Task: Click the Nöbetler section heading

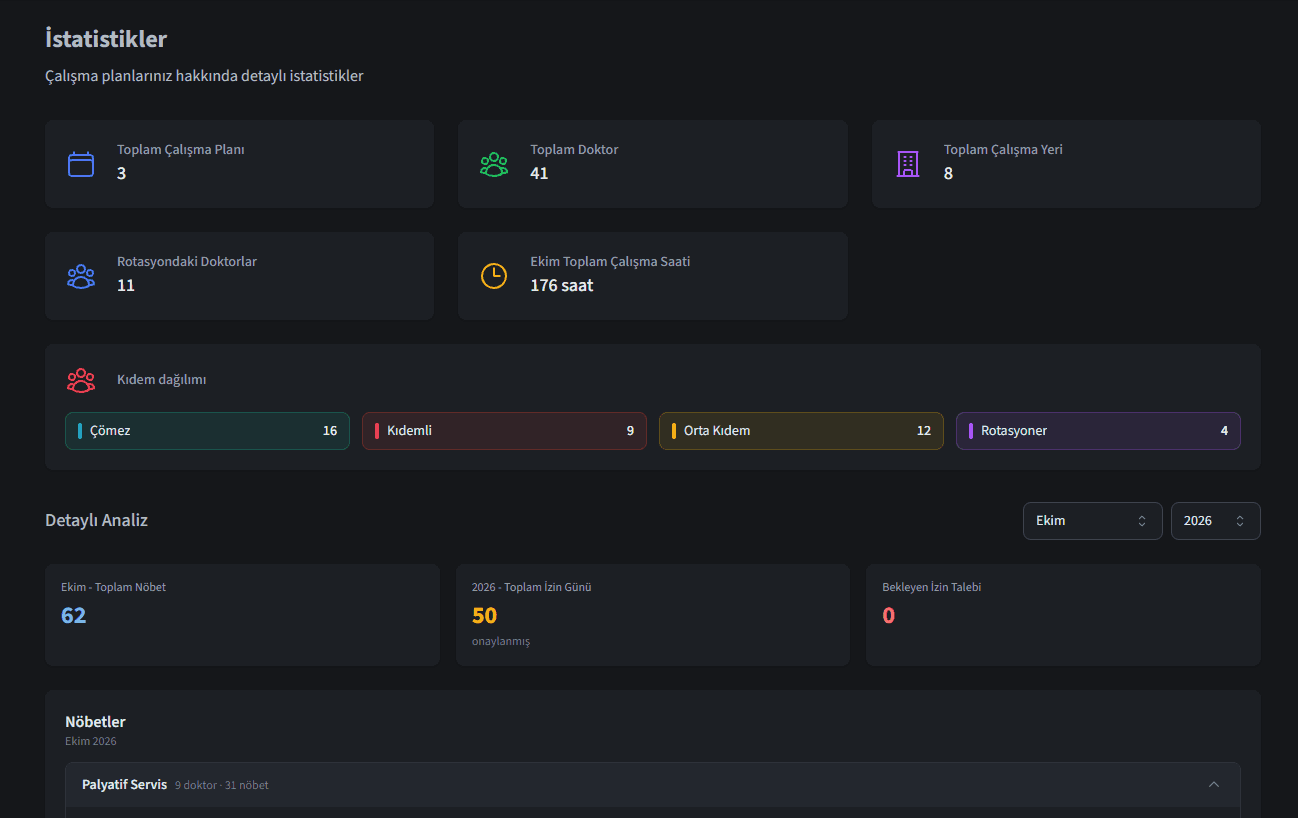Action: tap(95, 722)
